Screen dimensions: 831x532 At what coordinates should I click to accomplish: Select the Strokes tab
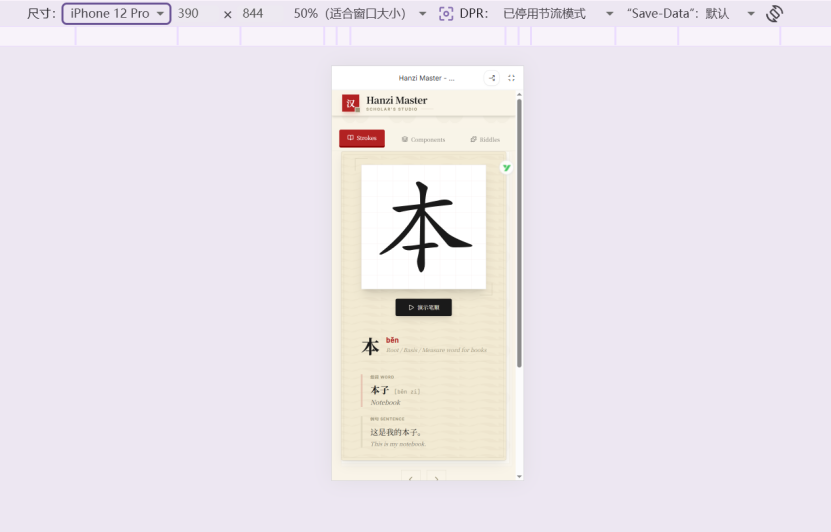click(362, 138)
